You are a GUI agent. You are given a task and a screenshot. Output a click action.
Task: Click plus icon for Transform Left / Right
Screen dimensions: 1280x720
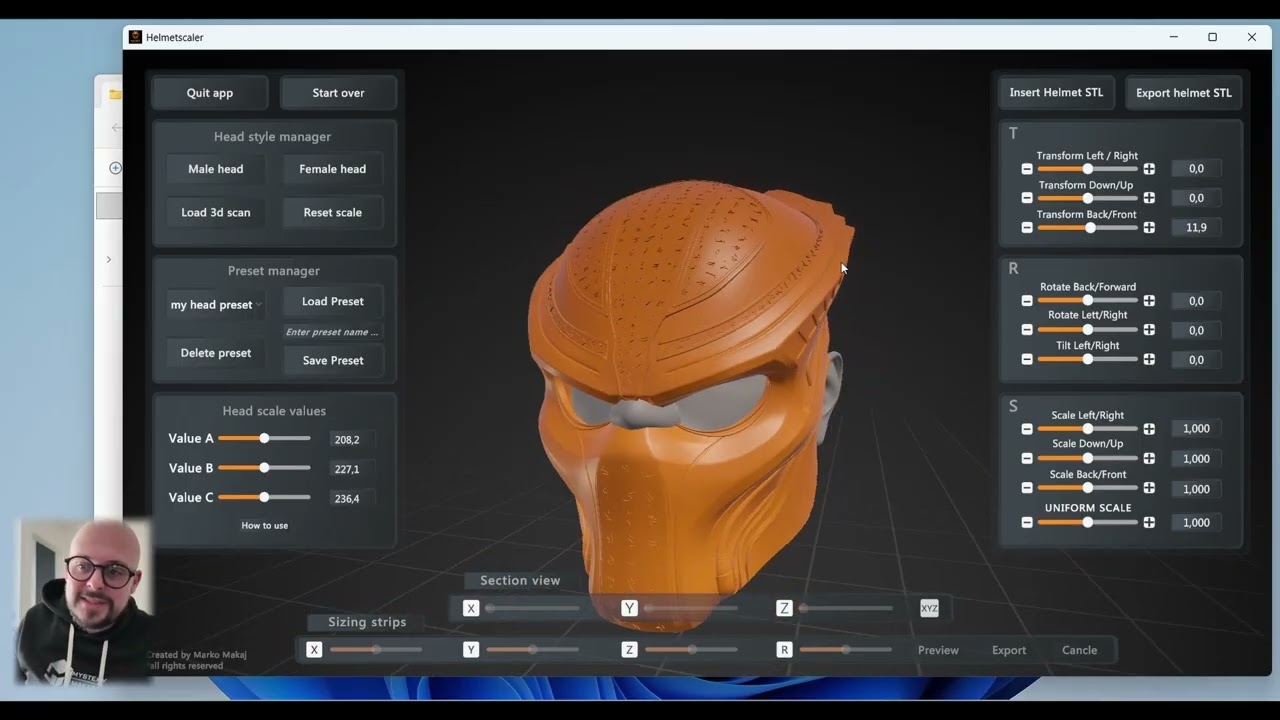pyautogui.click(x=1149, y=169)
